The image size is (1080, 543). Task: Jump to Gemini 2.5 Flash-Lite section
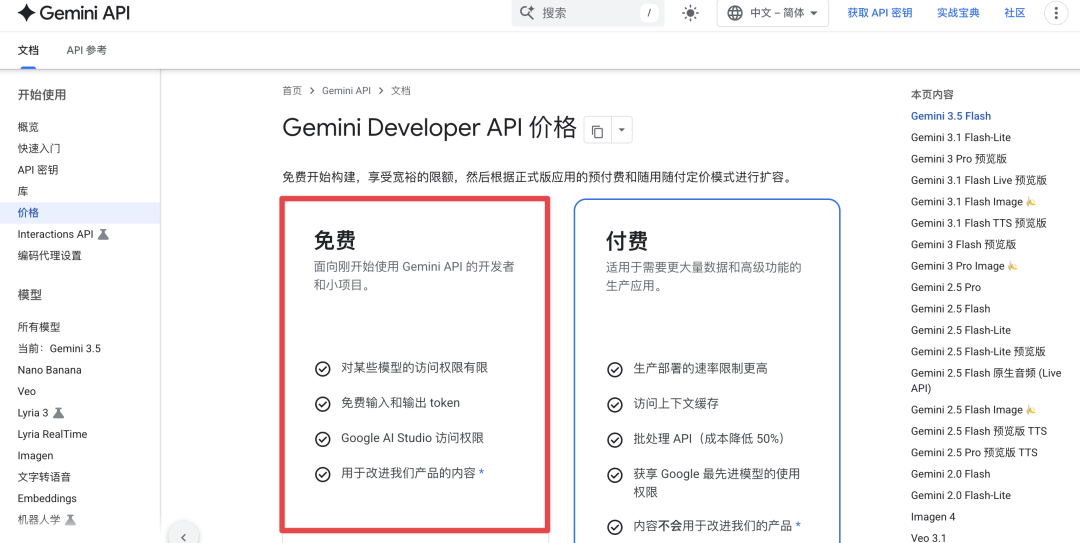click(x=960, y=330)
